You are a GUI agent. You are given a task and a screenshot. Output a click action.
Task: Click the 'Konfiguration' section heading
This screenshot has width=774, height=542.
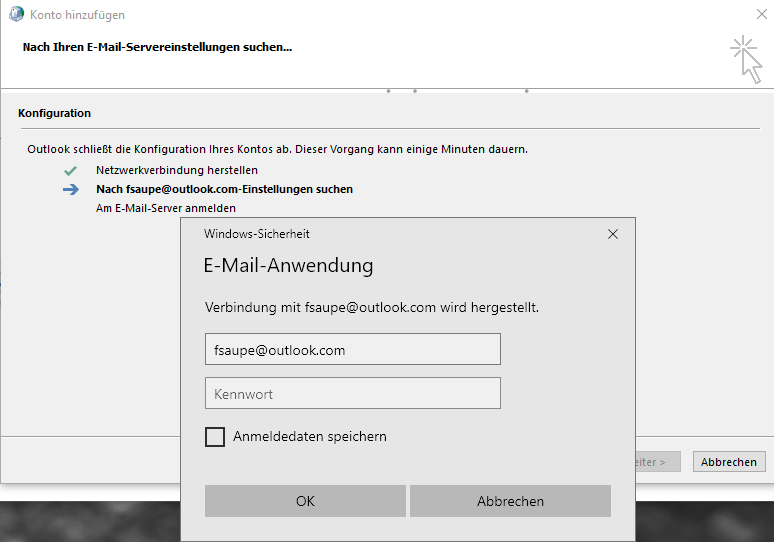(x=54, y=113)
